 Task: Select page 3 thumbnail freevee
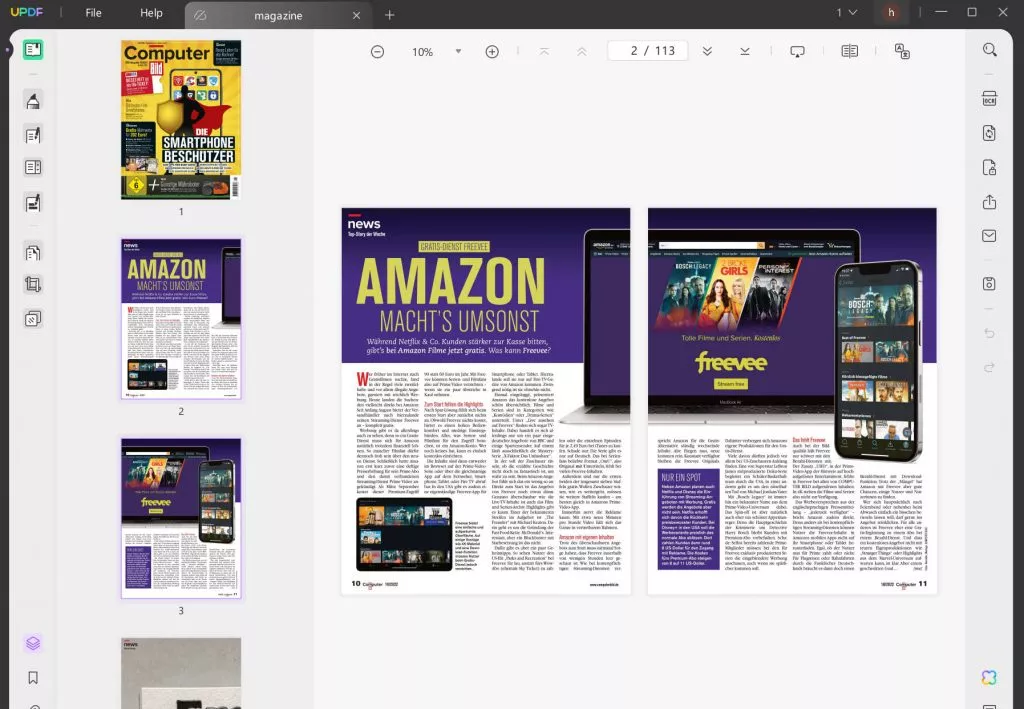181,518
